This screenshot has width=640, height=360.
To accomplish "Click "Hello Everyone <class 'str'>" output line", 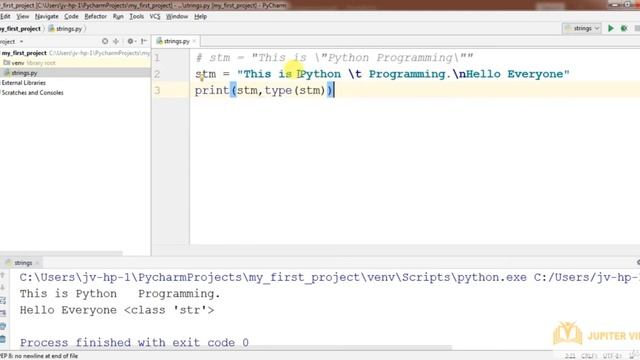I will (117, 310).
